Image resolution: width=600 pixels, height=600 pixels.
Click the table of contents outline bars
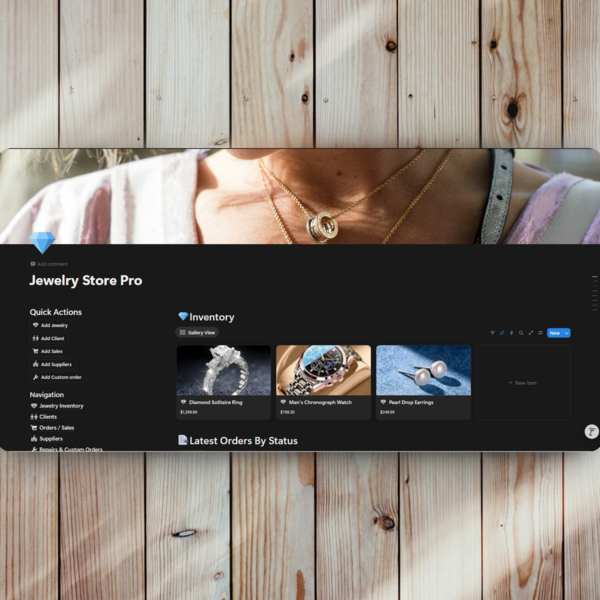[595, 293]
